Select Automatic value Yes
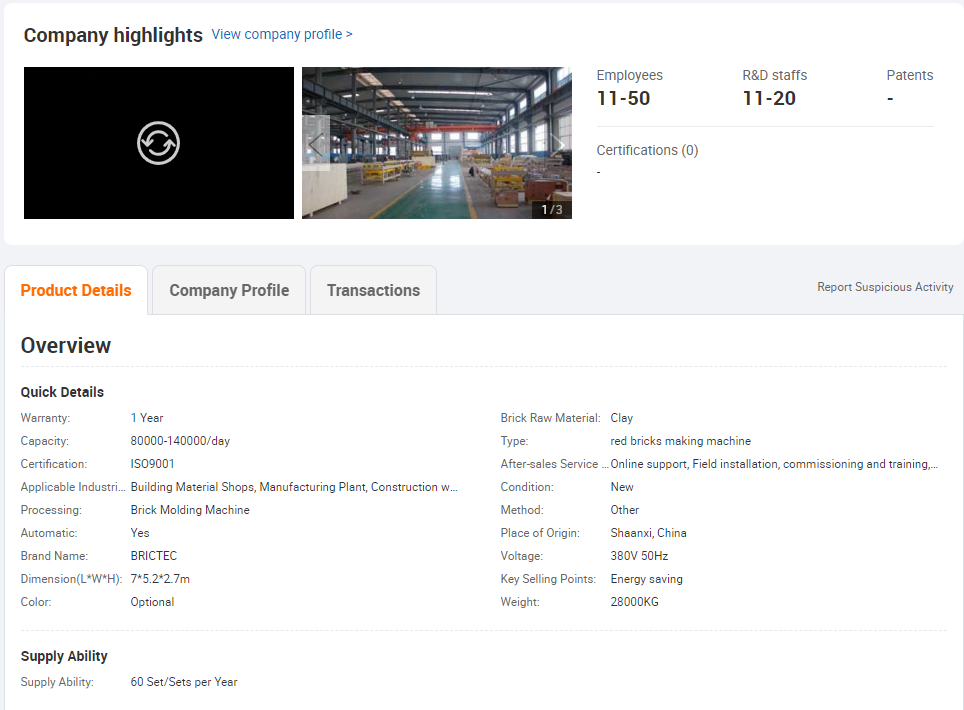 (x=140, y=533)
